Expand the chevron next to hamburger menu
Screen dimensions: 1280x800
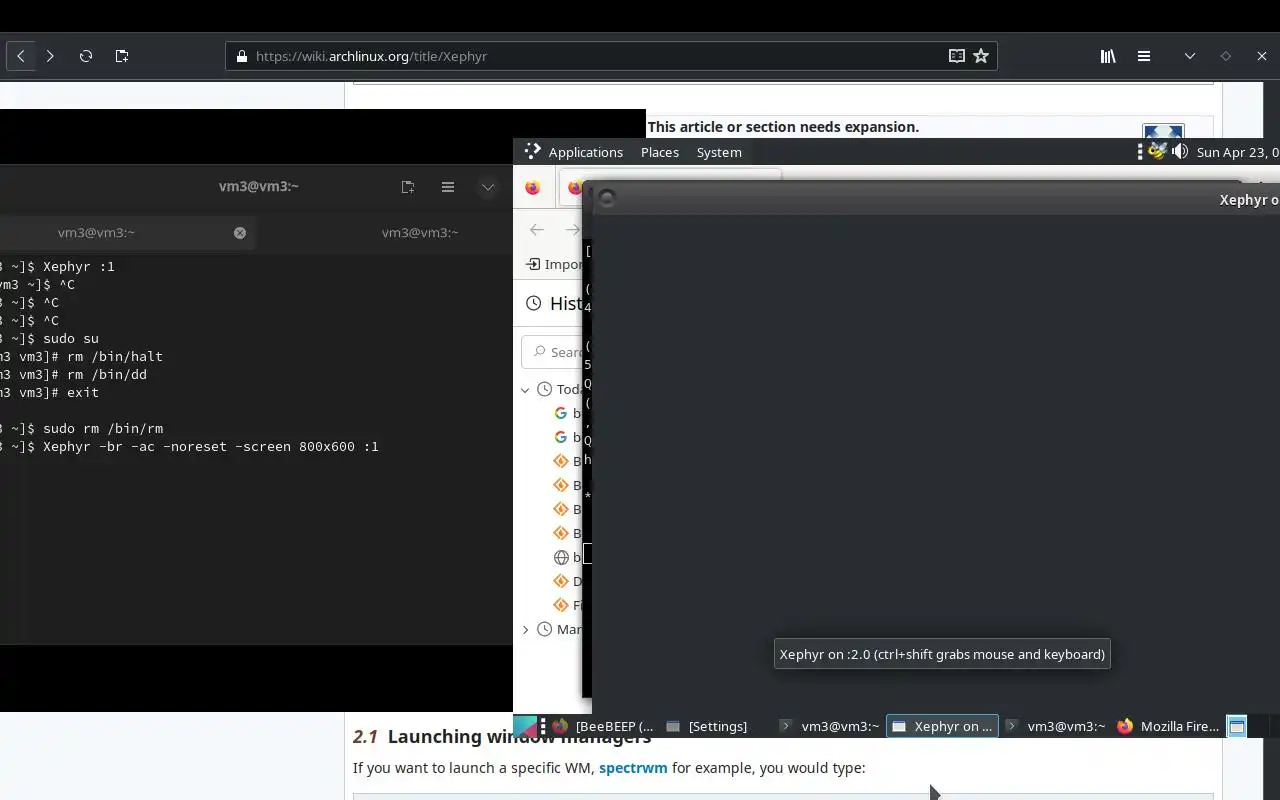click(x=1190, y=56)
